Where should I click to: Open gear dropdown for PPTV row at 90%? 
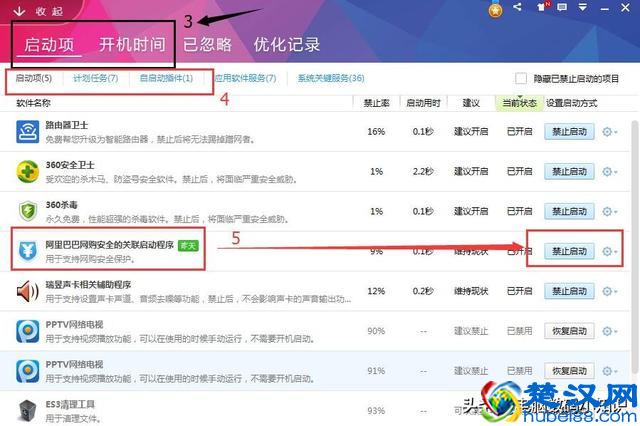610,331
